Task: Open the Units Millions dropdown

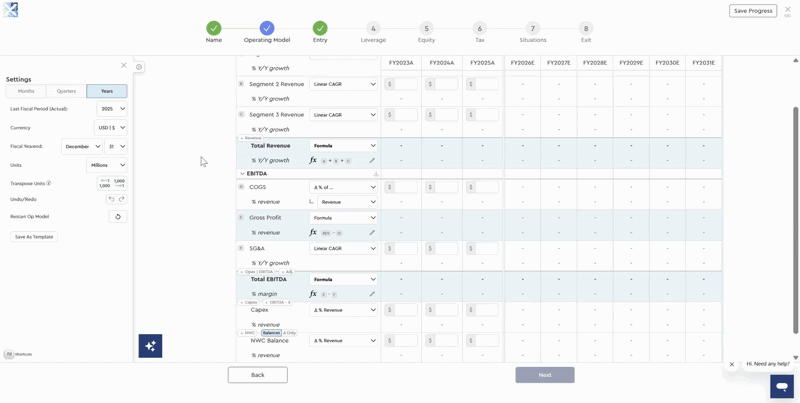Action: (107, 165)
